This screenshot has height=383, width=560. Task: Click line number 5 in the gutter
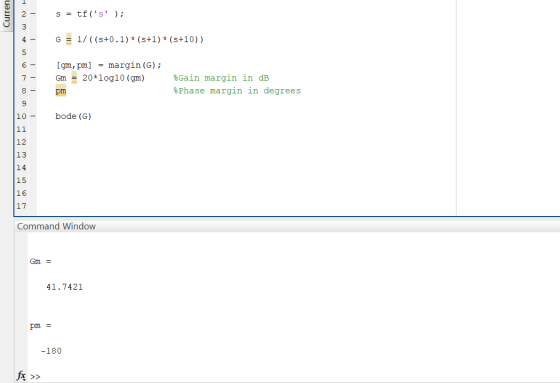point(24,52)
